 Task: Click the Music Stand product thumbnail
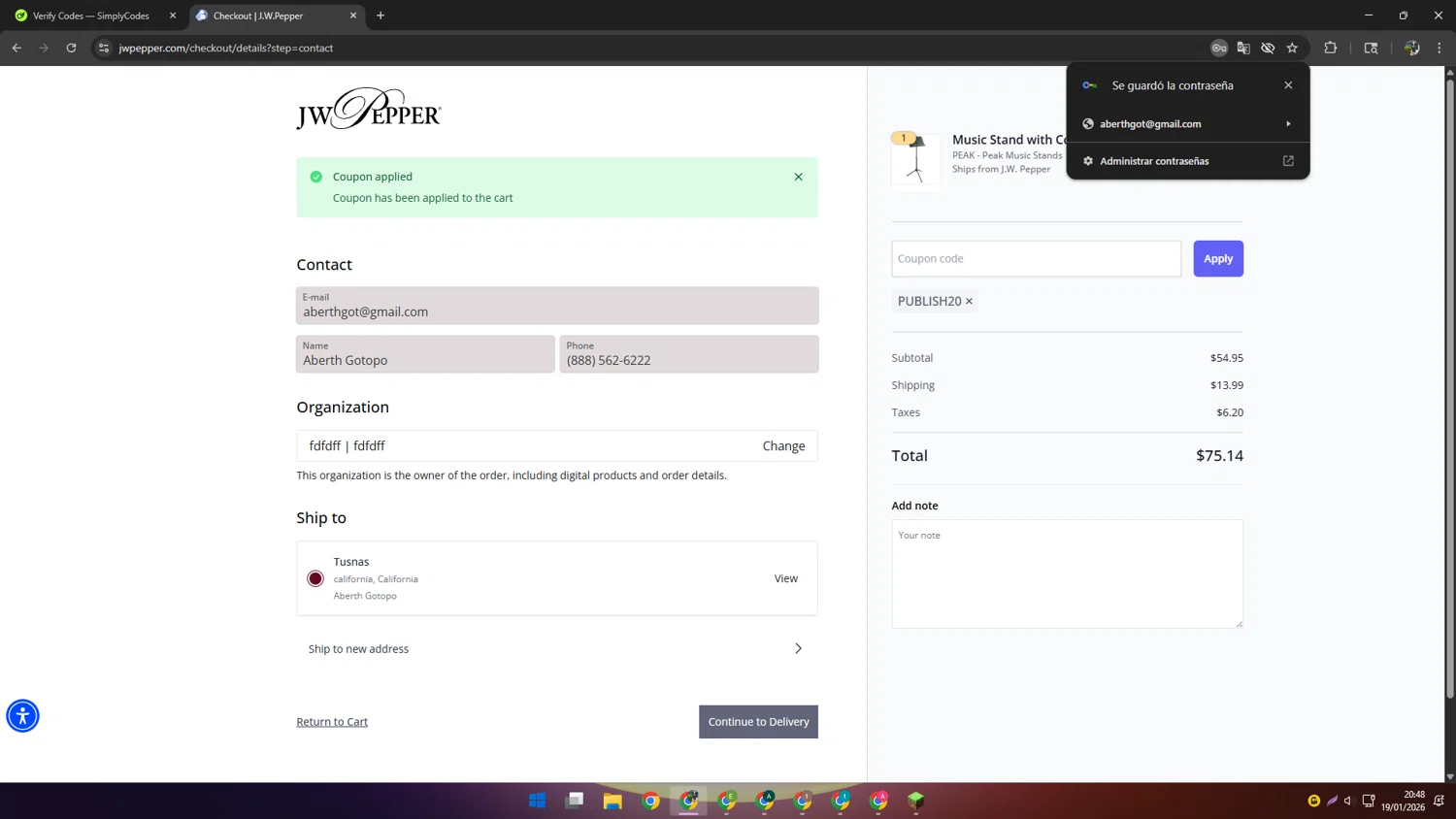[916, 159]
